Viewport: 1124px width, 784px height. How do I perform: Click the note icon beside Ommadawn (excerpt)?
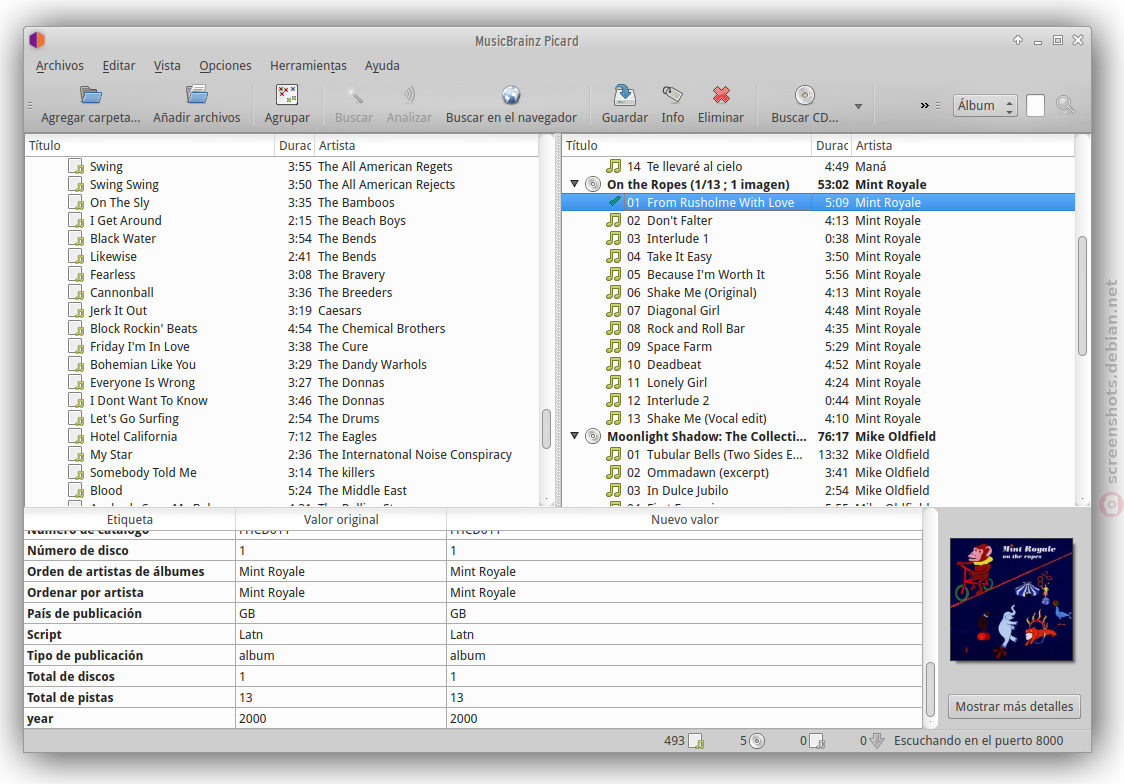point(614,472)
